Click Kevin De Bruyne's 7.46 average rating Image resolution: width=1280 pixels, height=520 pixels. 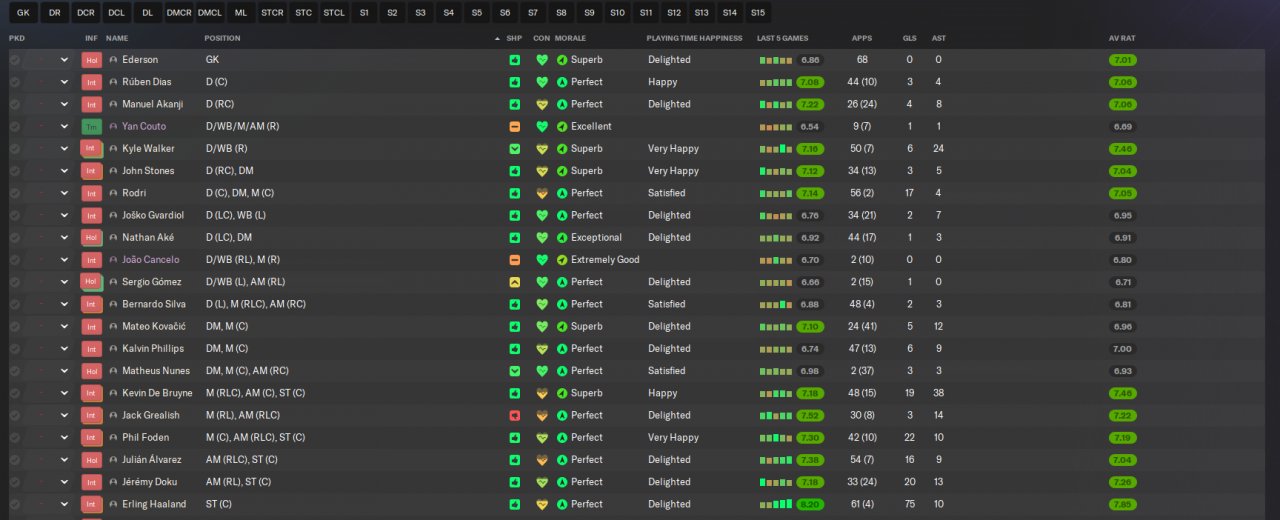(x=1122, y=394)
